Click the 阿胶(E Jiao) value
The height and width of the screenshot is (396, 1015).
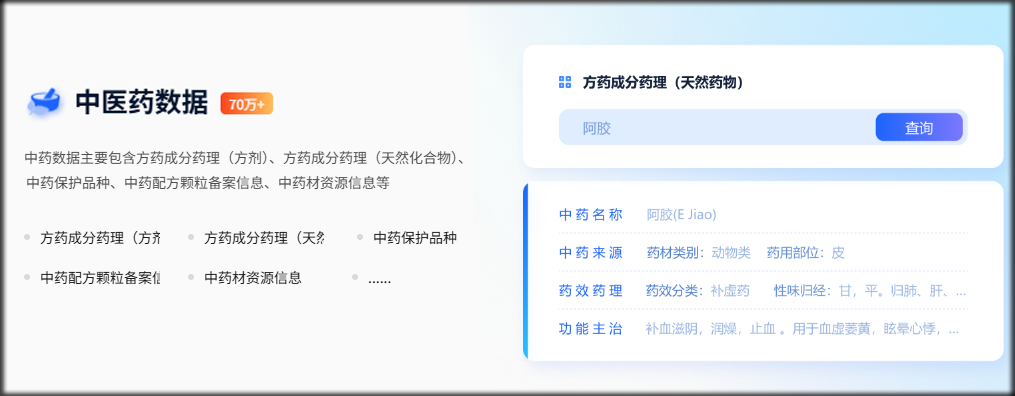click(x=682, y=215)
